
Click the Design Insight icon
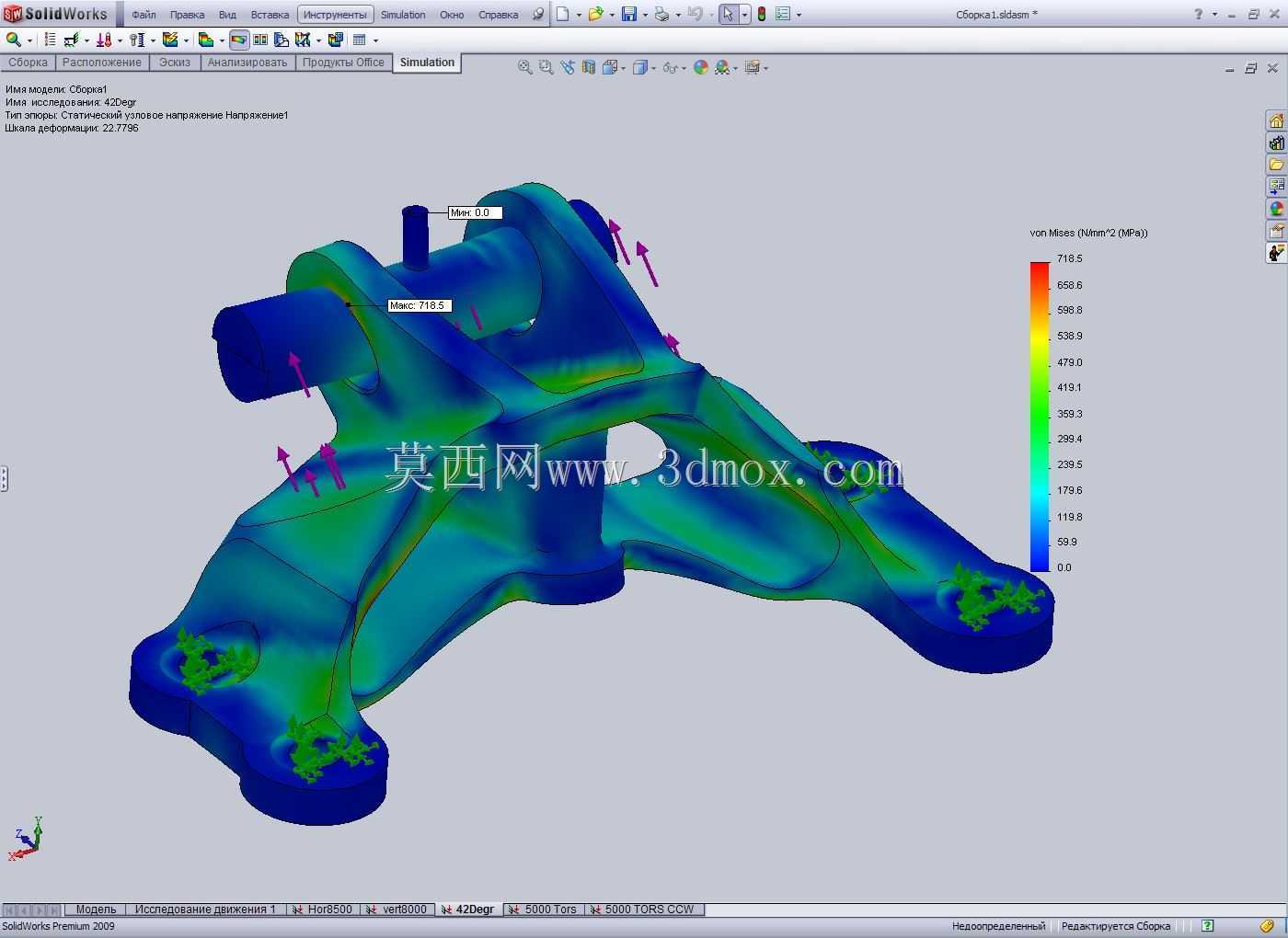point(282,40)
